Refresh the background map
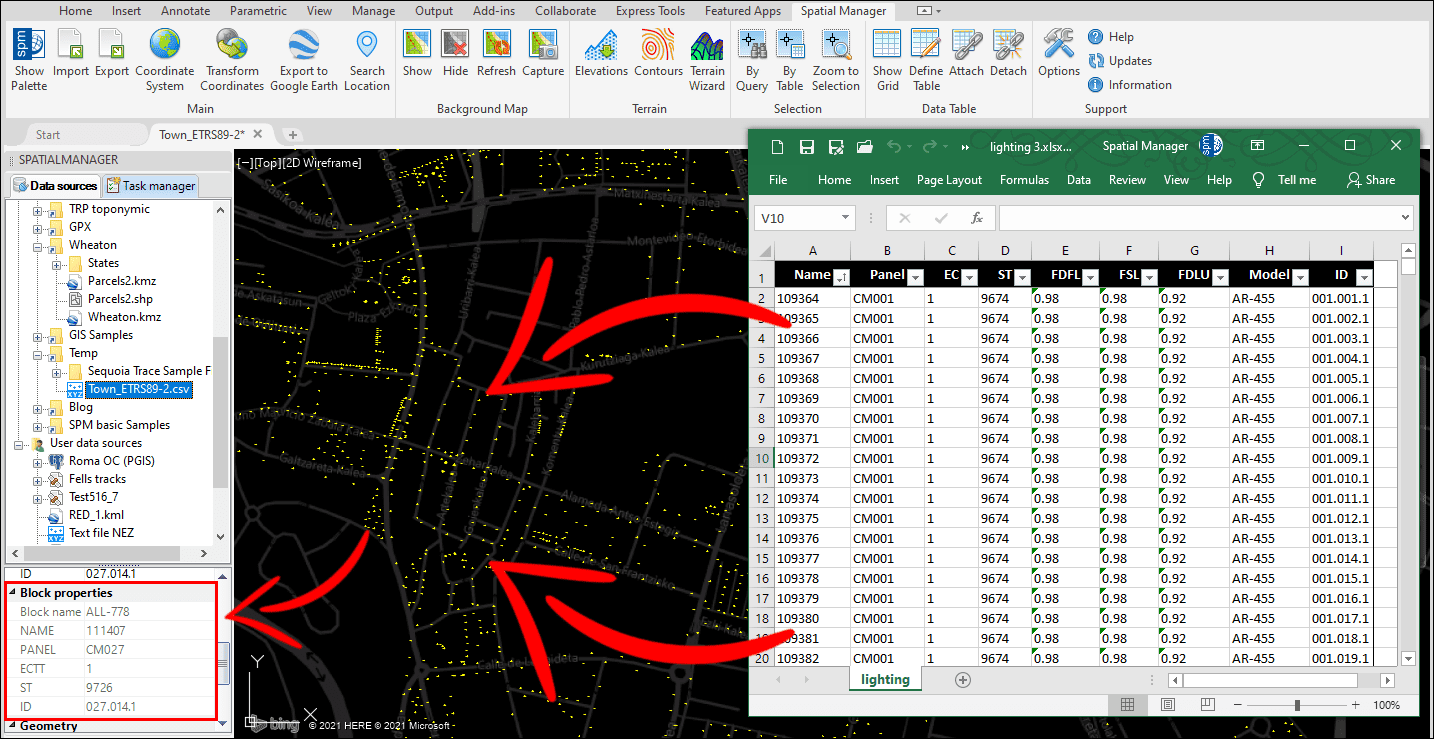The height and width of the screenshot is (739, 1434). point(496,53)
